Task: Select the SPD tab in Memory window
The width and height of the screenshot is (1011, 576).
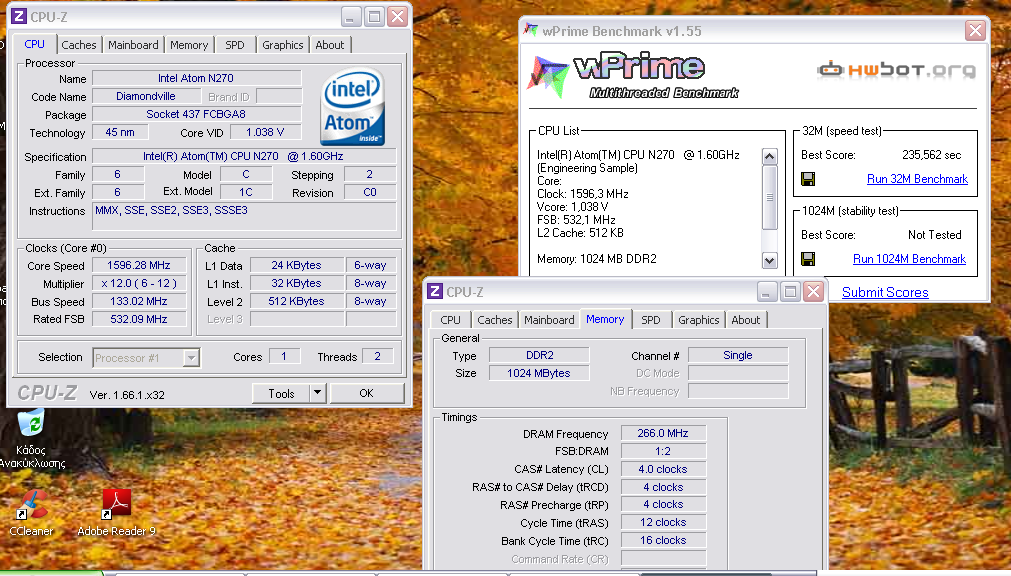Action: tap(651, 320)
